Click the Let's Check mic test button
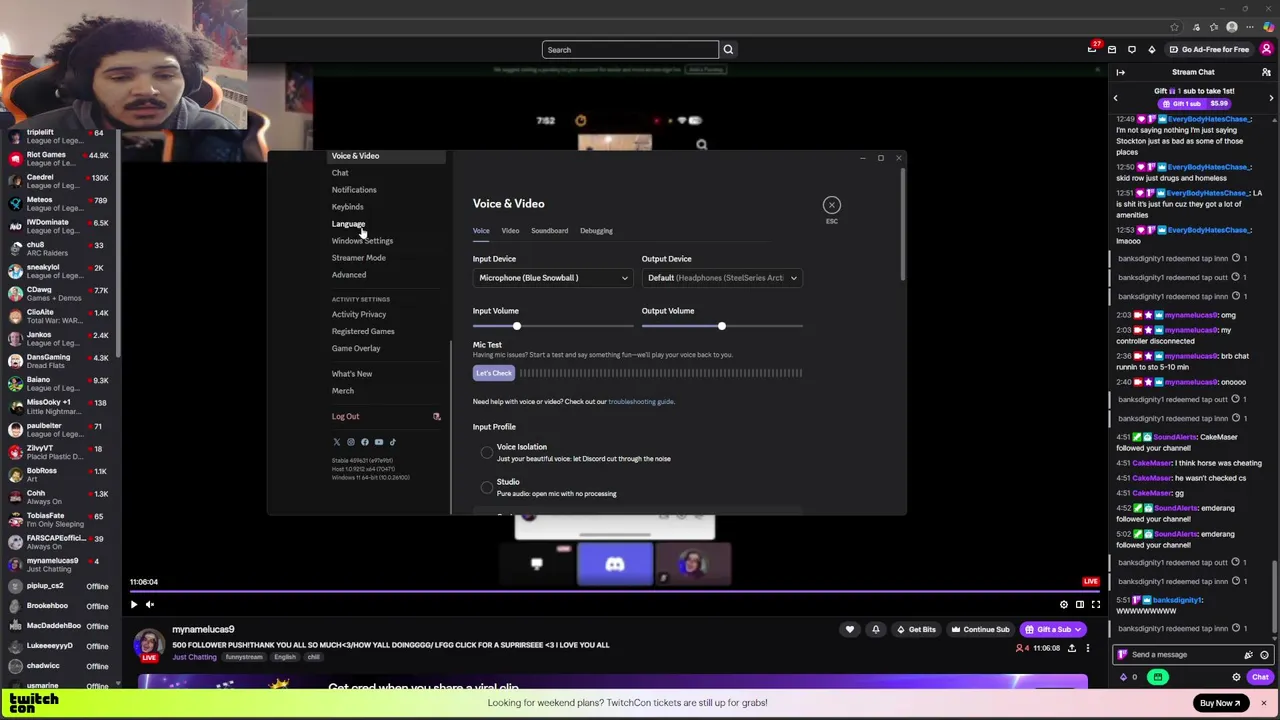This screenshot has width=1280, height=720. (x=493, y=373)
